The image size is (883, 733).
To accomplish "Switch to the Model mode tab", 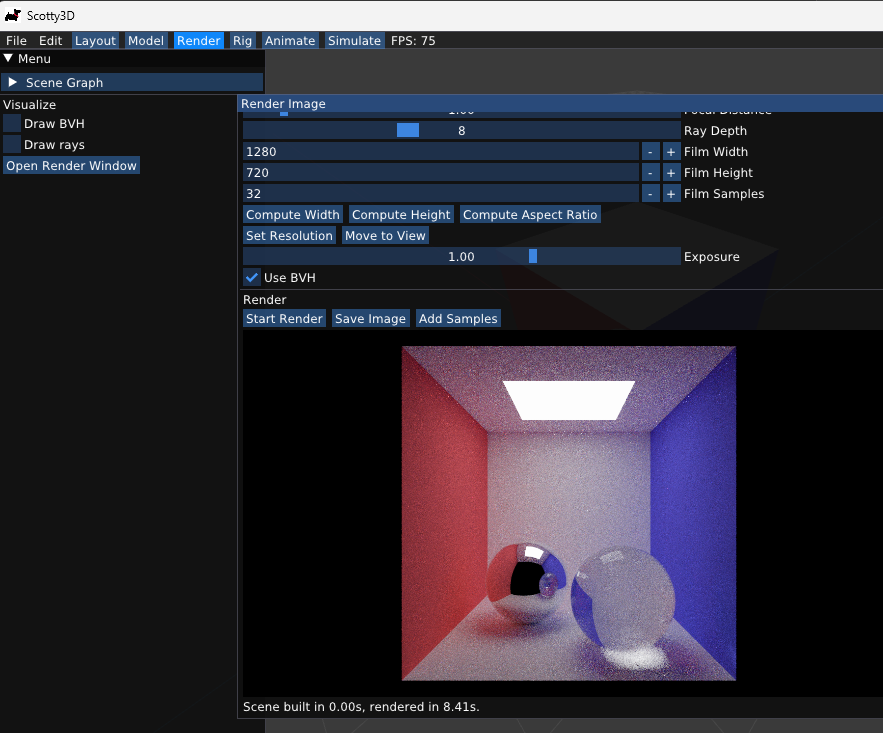I will [146, 41].
